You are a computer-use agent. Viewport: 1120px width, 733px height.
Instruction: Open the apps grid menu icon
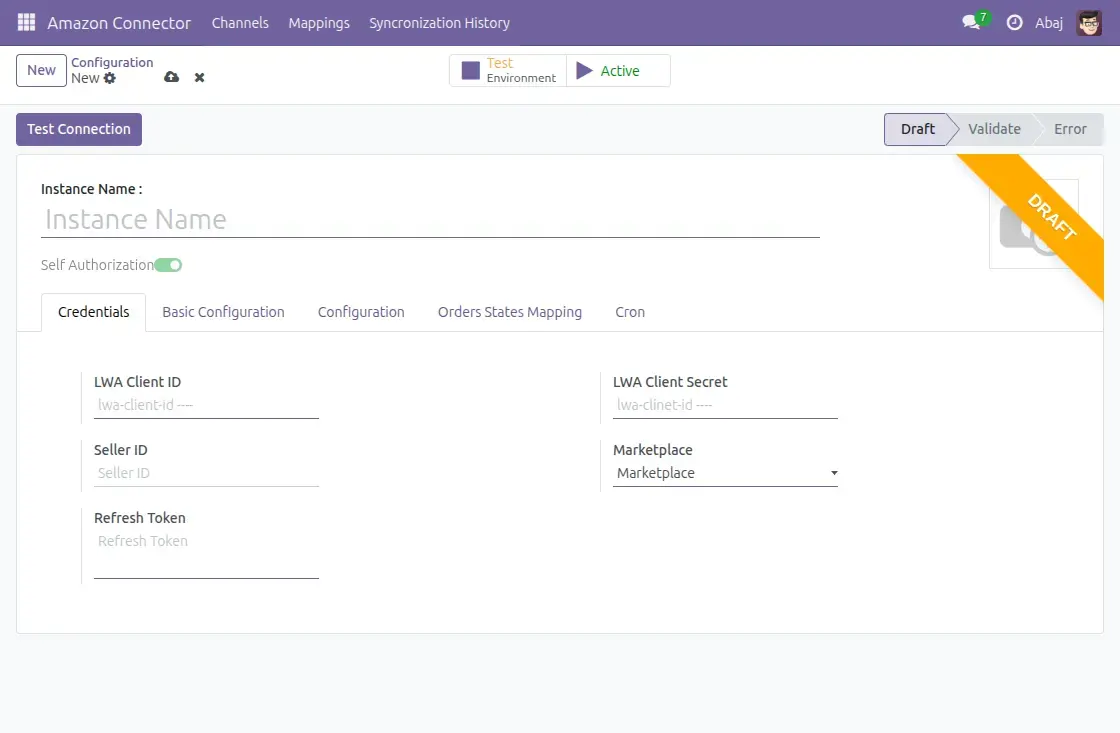click(x=26, y=22)
